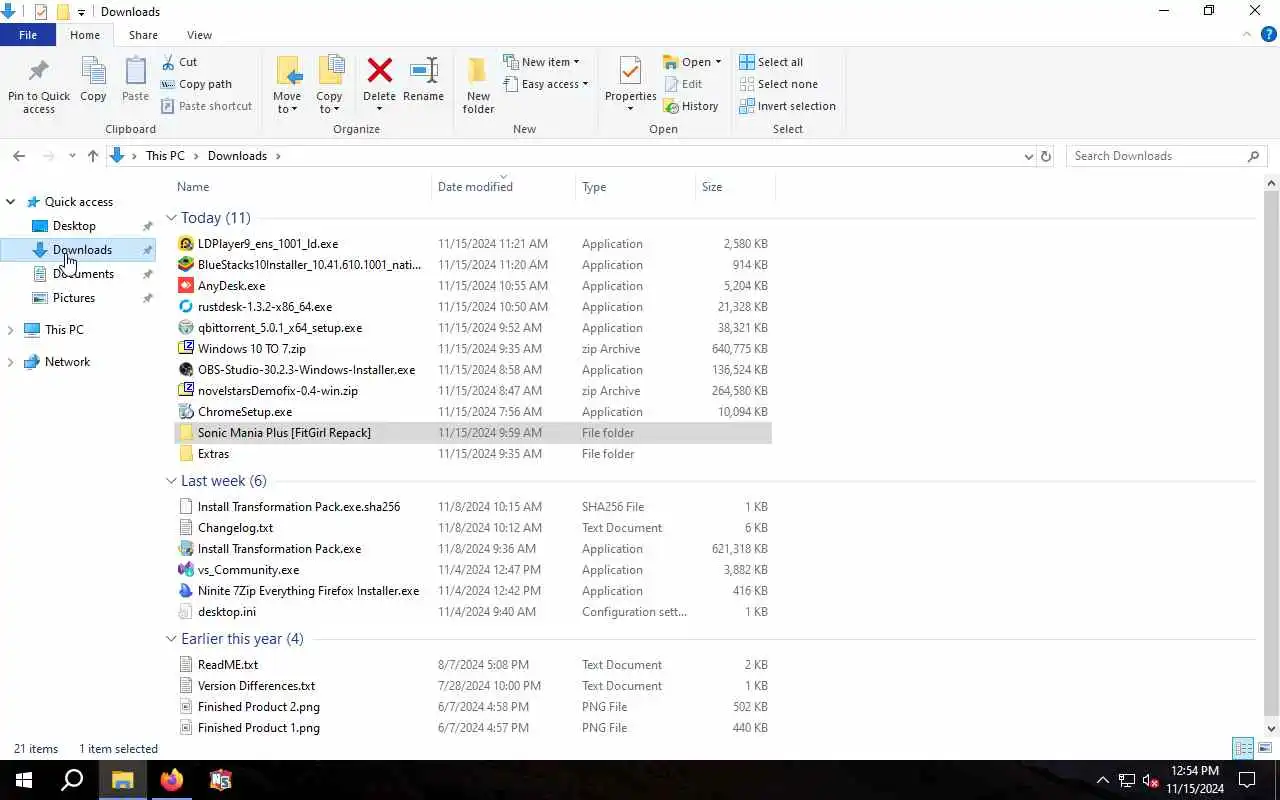
Task: Open the Open button dropdown arrow
Action: pyautogui.click(x=718, y=62)
